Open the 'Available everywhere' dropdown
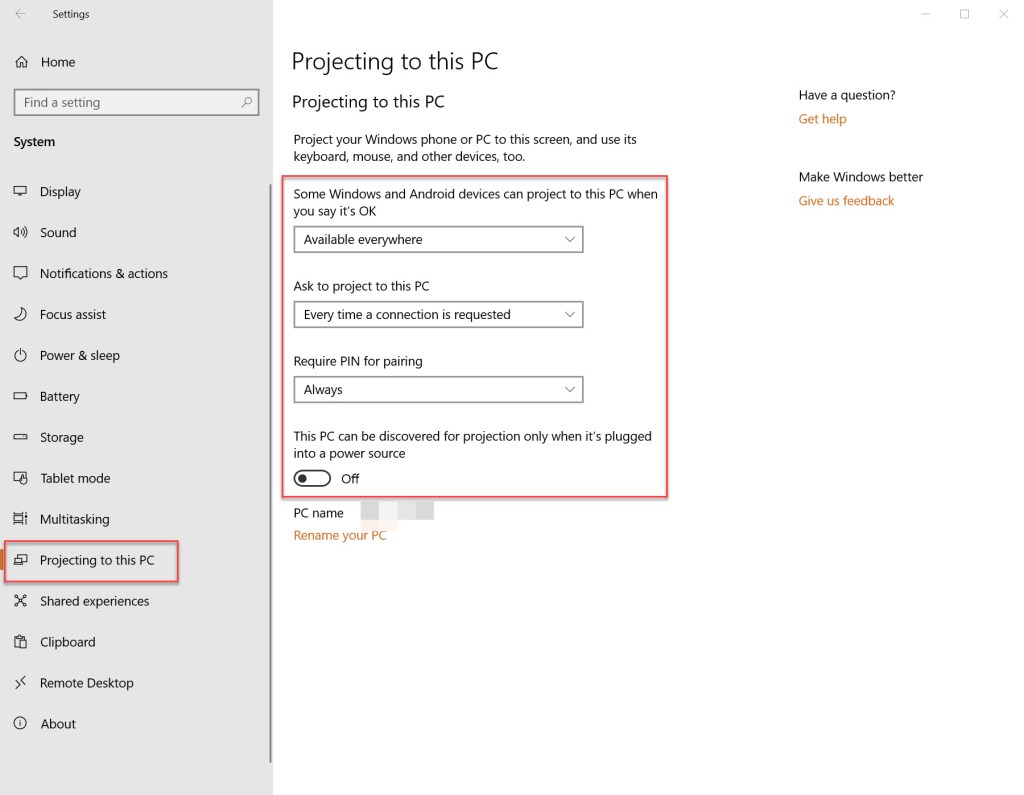Image resolution: width=1024 pixels, height=795 pixels. tap(438, 240)
